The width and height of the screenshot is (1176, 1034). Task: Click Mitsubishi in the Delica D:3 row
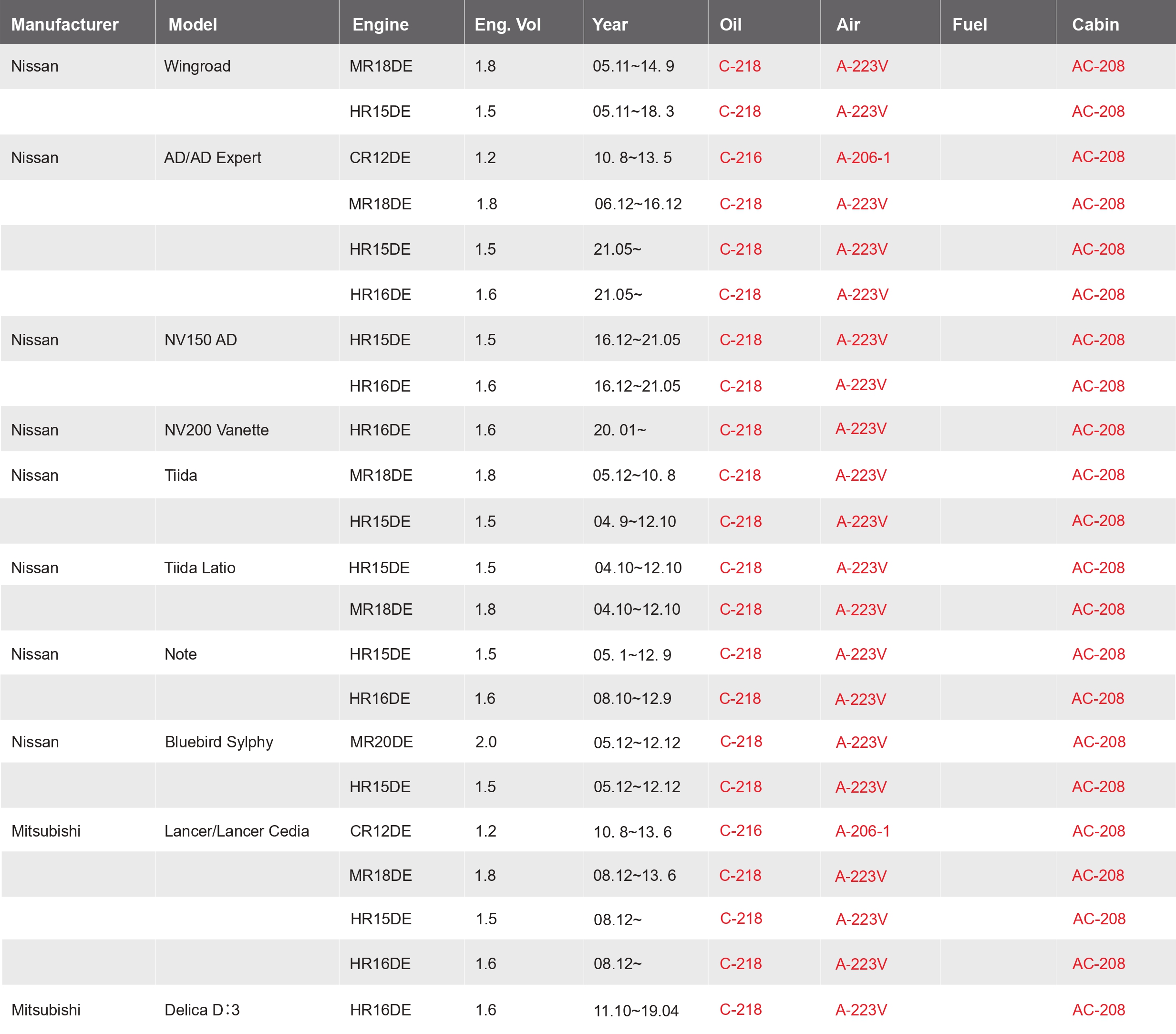pyautogui.click(x=46, y=1011)
